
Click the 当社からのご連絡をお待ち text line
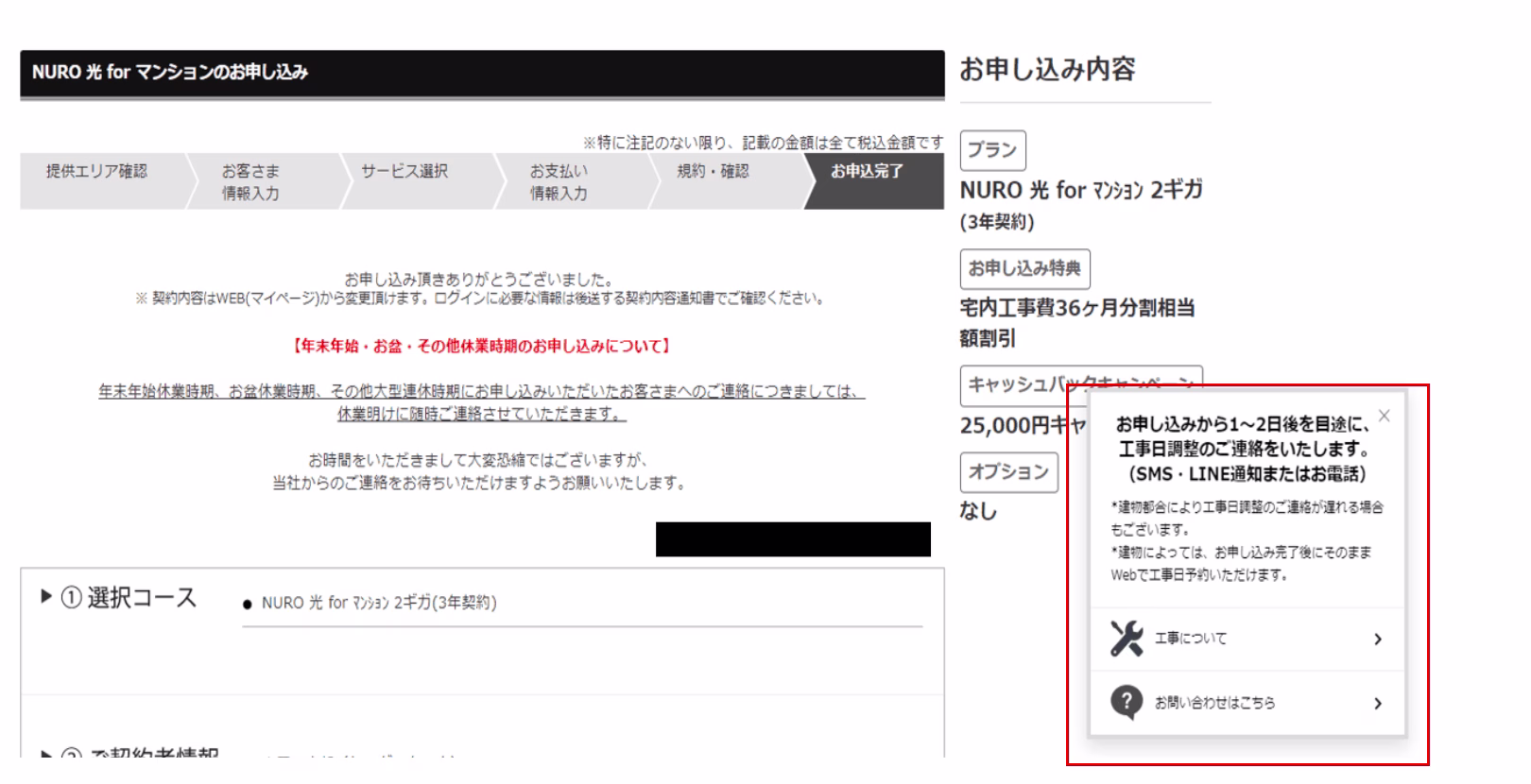click(479, 483)
